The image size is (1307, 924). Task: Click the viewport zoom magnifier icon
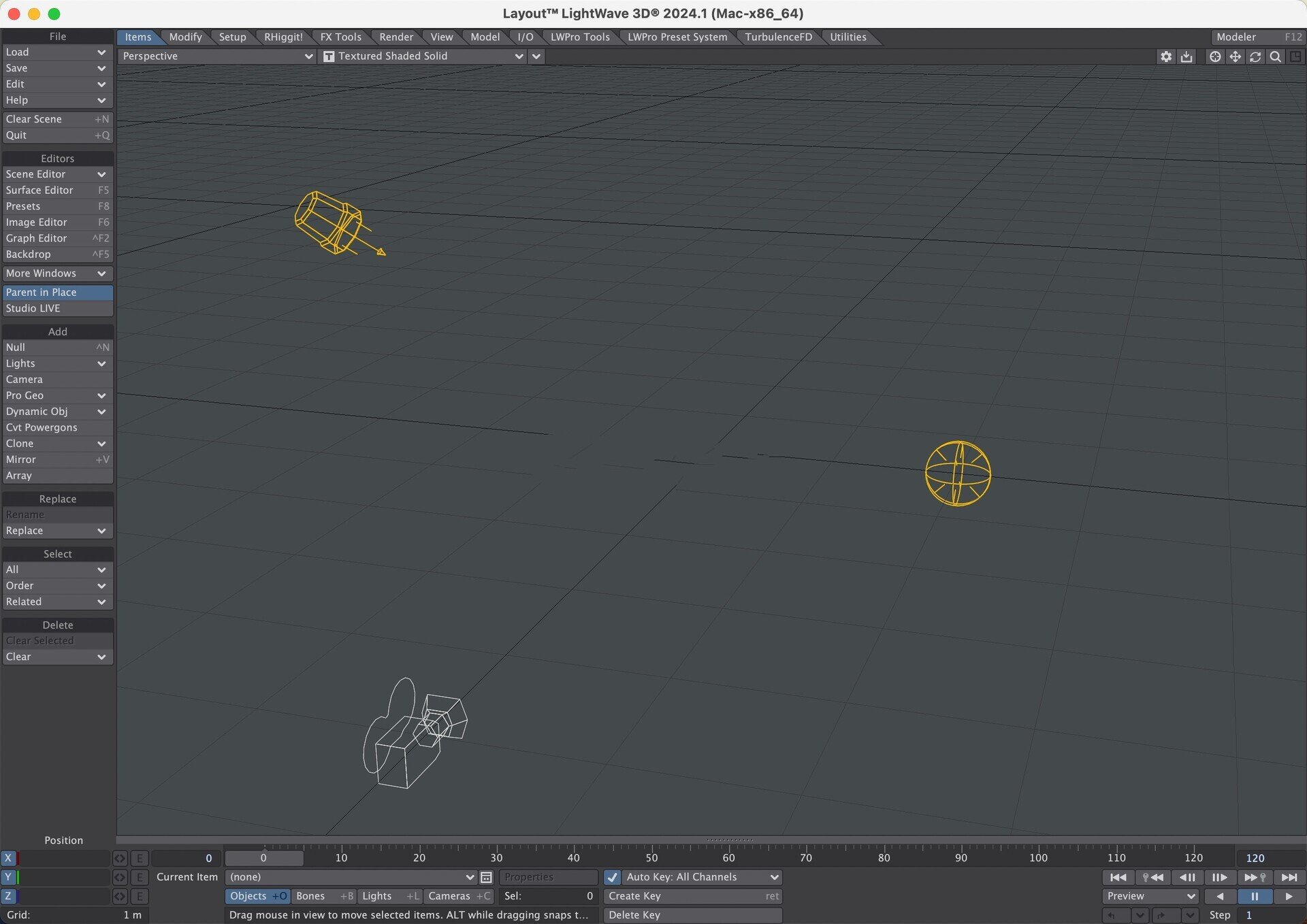click(x=1276, y=56)
